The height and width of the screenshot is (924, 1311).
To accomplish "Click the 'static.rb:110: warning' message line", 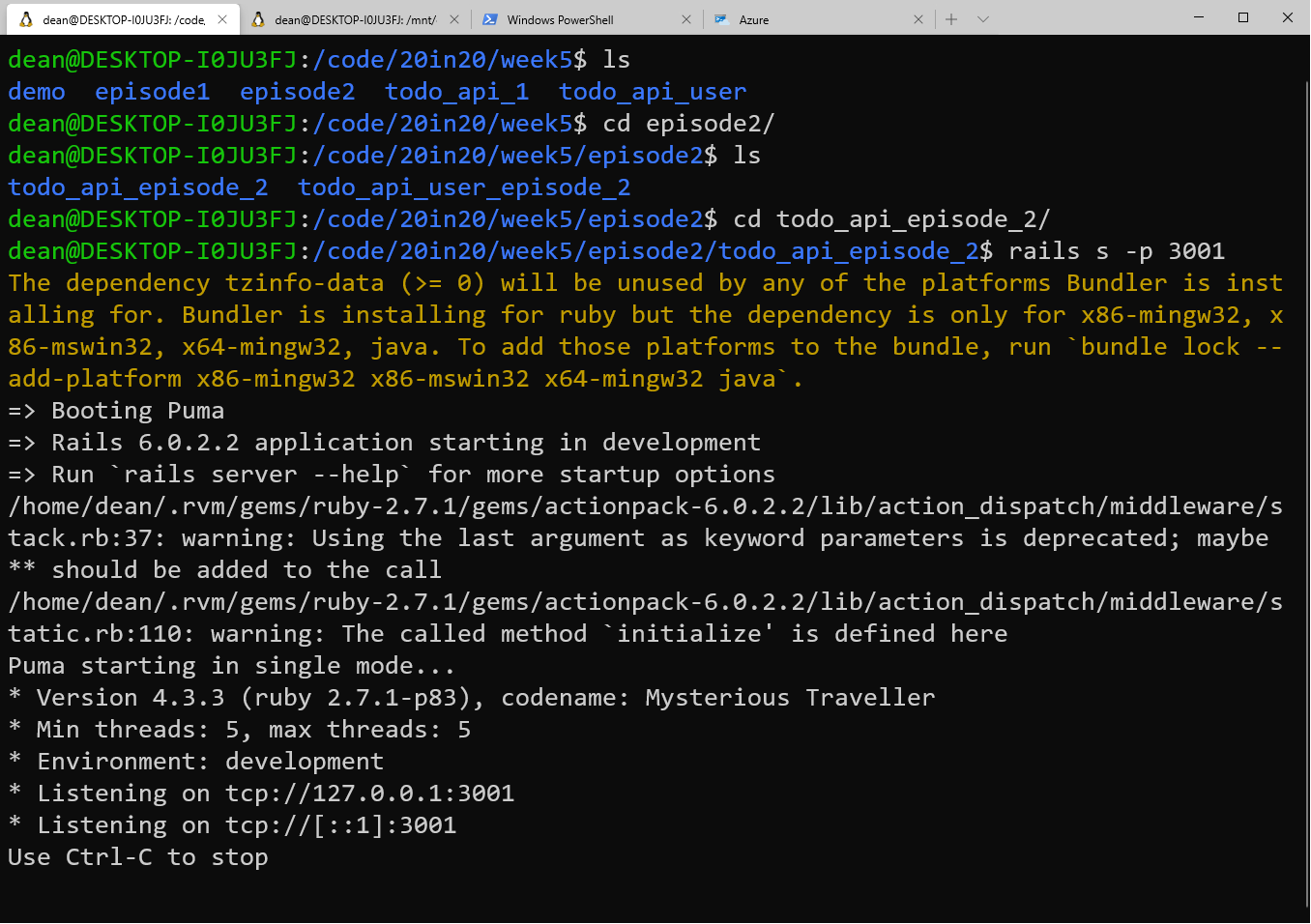I will pyautogui.click(x=508, y=634).
